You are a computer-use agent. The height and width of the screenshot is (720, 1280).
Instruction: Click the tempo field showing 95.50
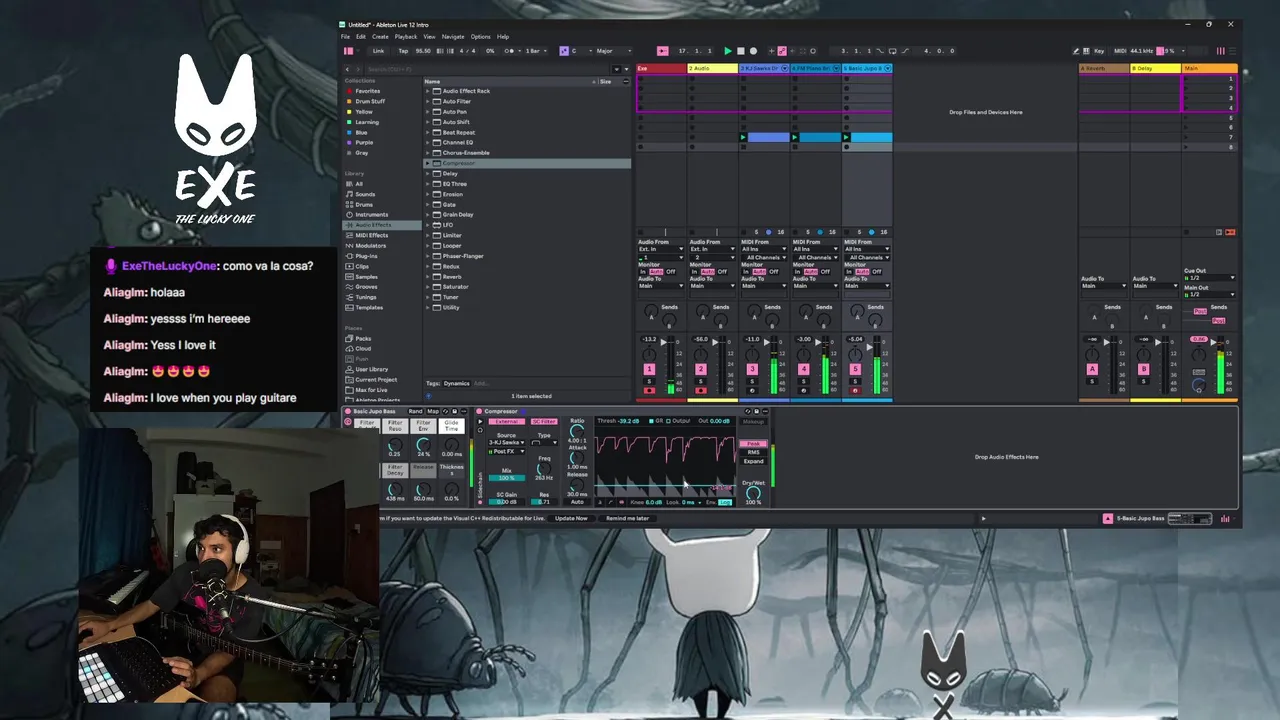pyautogui.click(x=423, y=51)
